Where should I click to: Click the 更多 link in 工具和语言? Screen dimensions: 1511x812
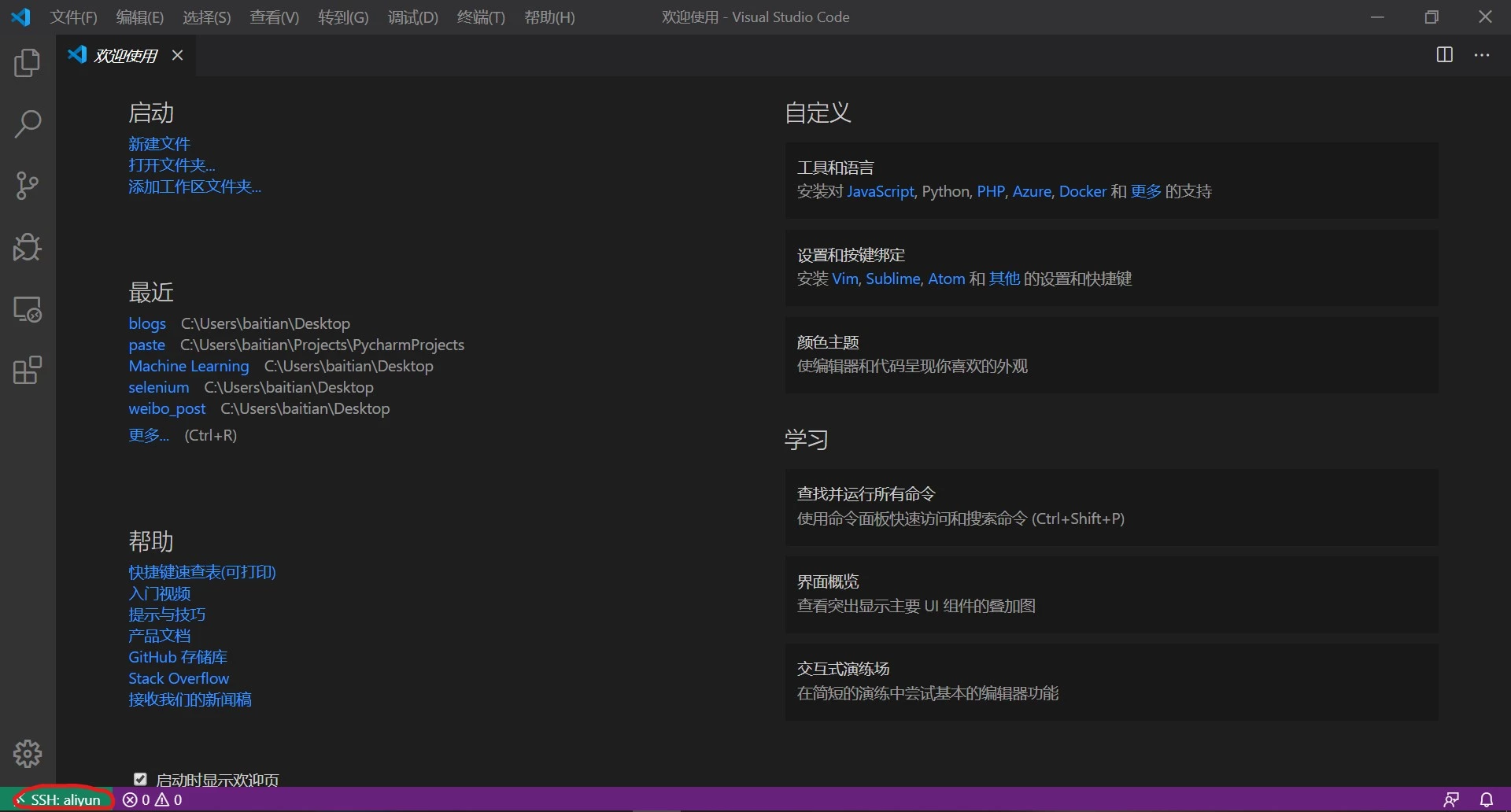[x=1146, y=191]
